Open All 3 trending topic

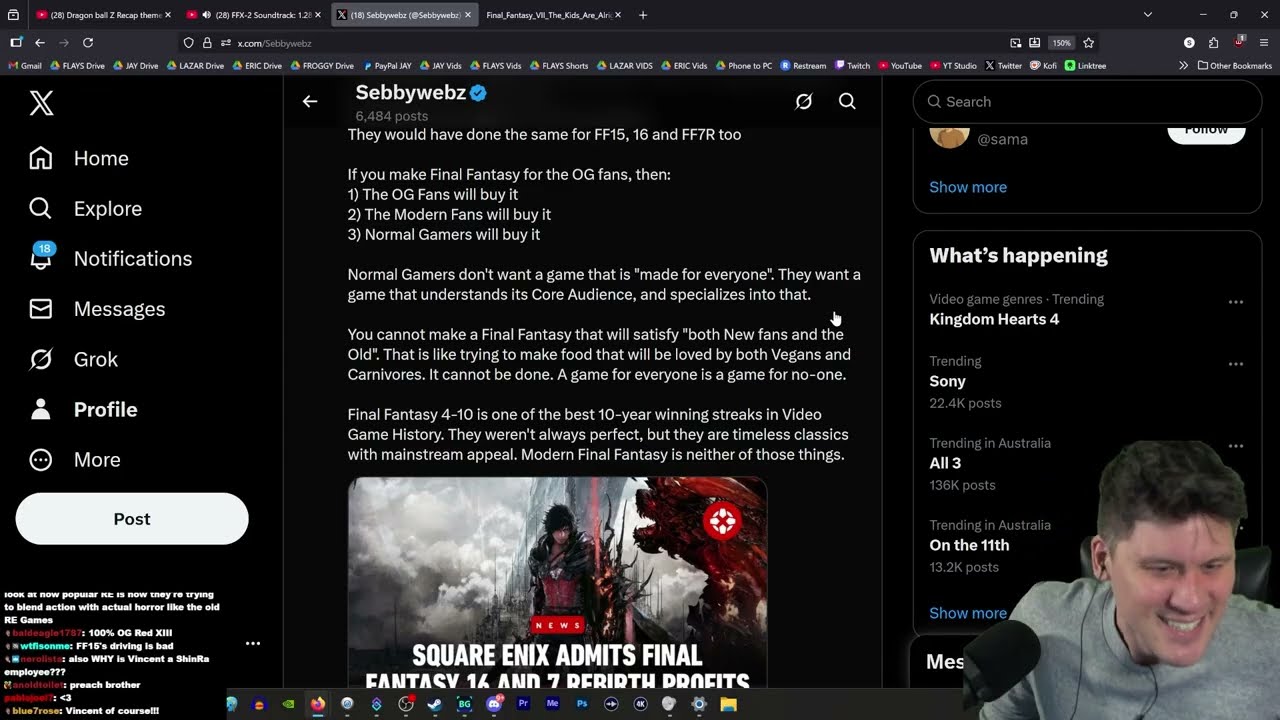[x=945, y=463]
